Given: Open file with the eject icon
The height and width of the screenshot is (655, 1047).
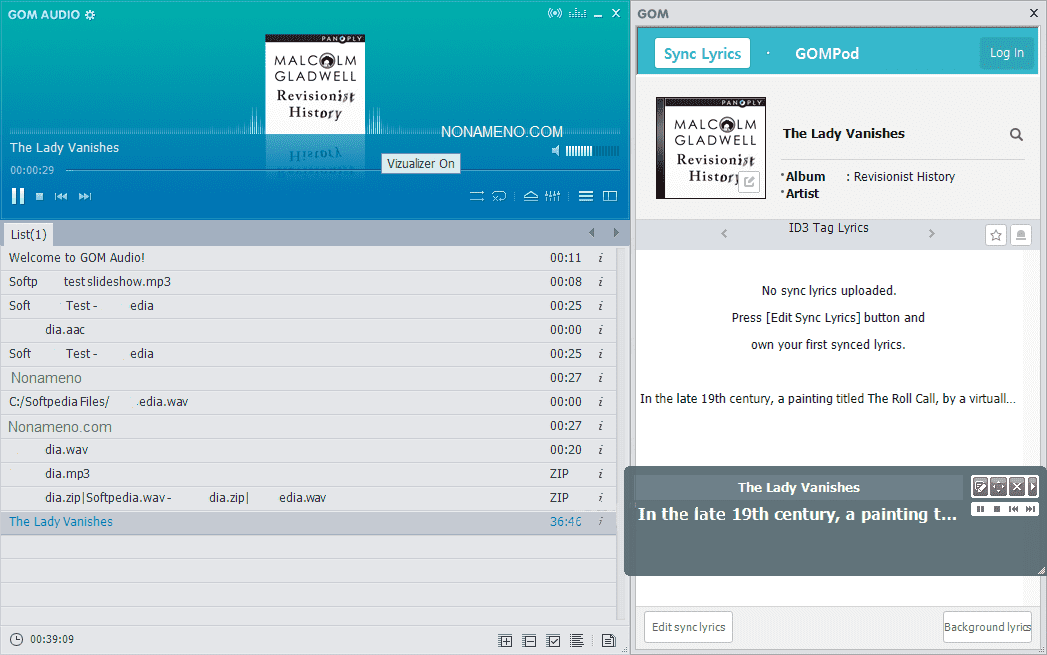Looking at the screenshot, I should [531, 196].
